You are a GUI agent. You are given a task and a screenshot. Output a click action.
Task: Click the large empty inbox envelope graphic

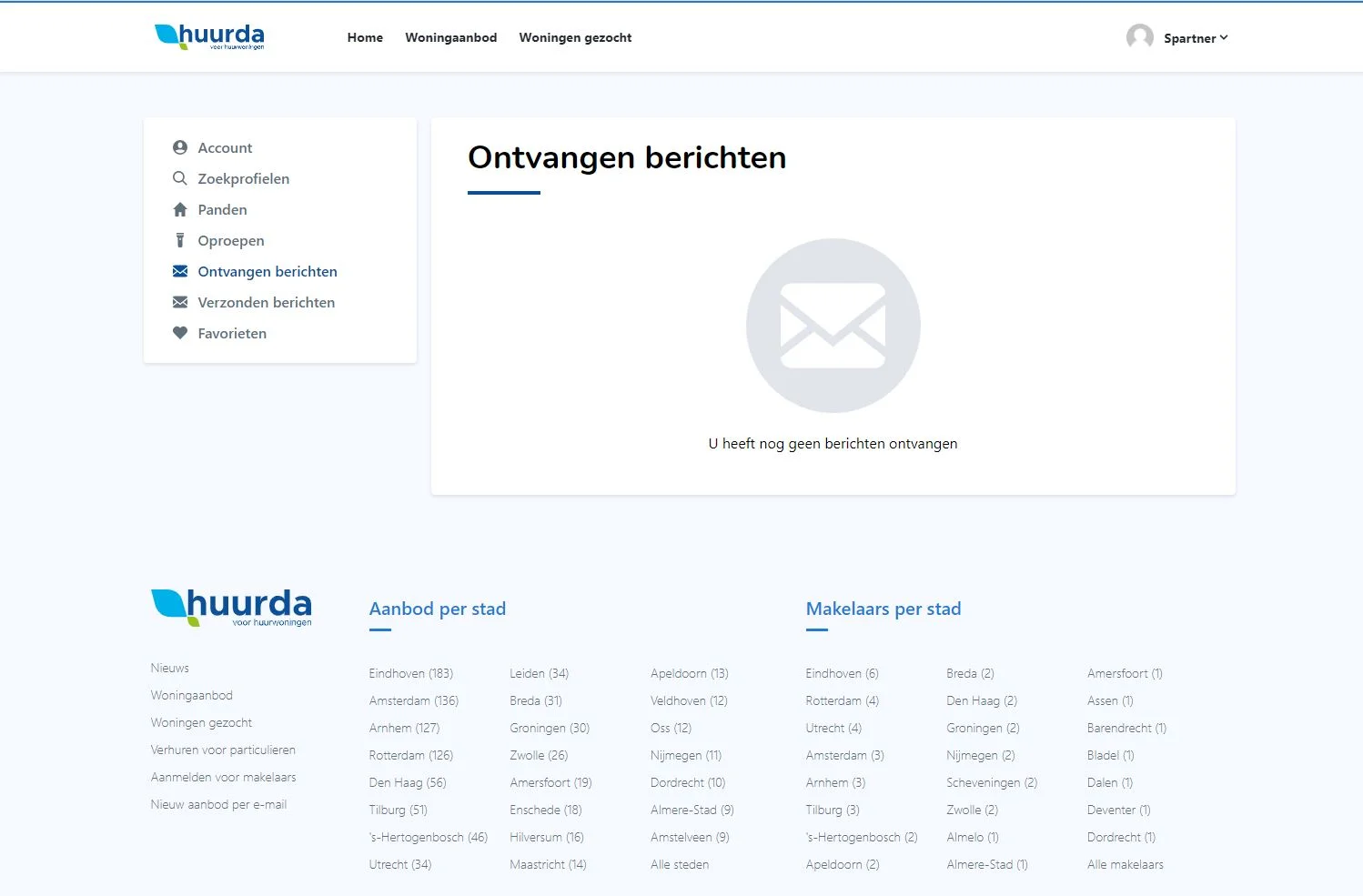click(833, 326)
